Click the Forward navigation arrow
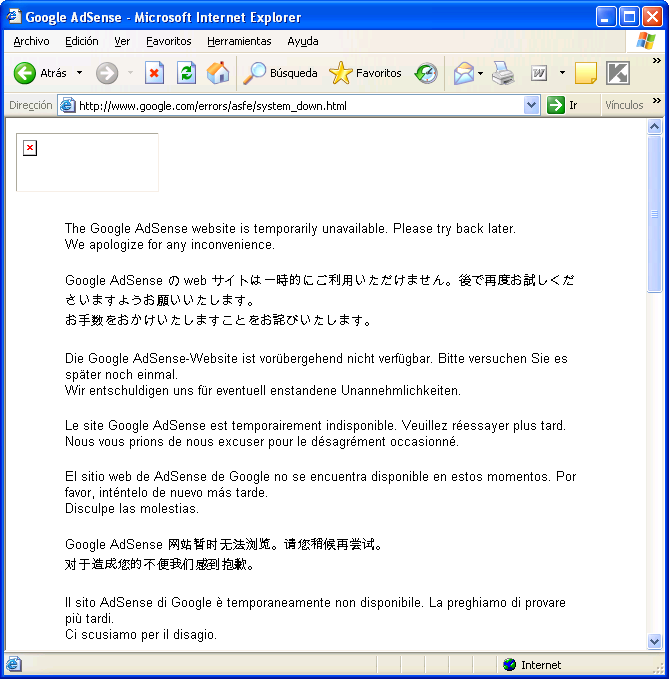Viewport: 669px width, 679px height. tap(107, 73)
